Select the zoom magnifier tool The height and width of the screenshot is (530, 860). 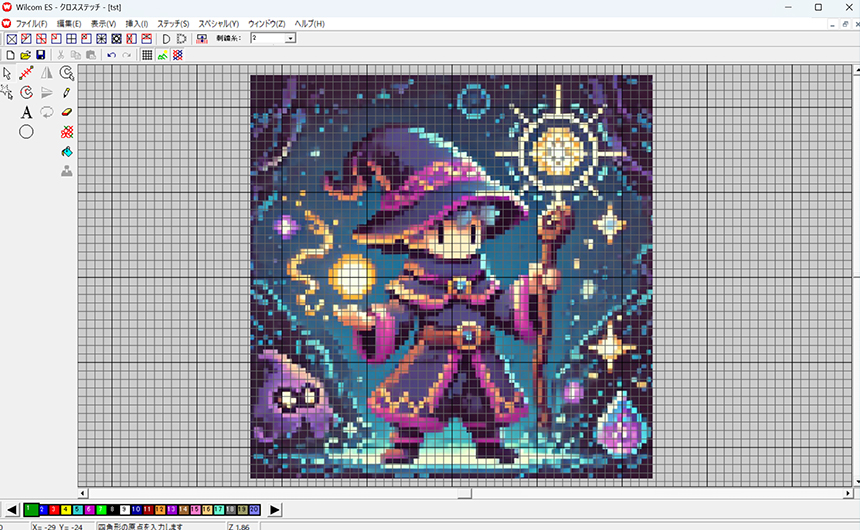point(67,73)
